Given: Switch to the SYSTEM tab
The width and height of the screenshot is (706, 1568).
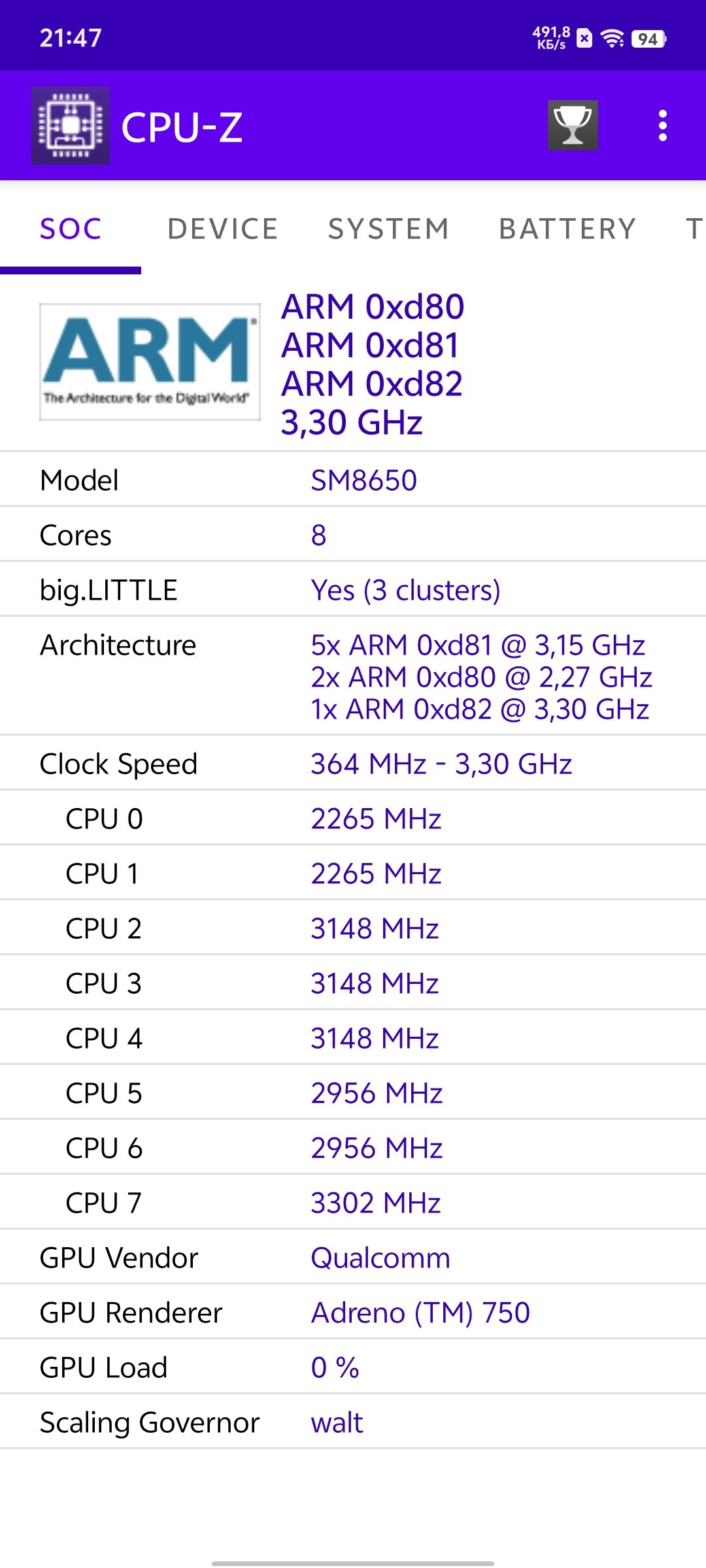Looking at the screenshot, I should point(388,229).
